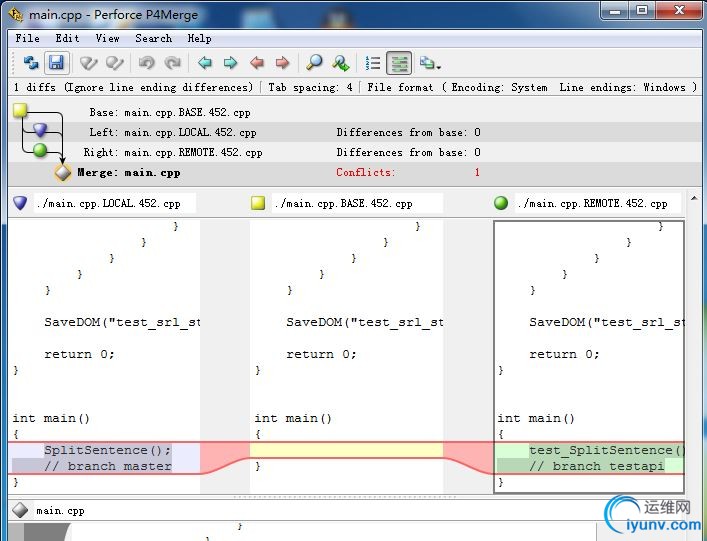Close the P4Merge window
The height and width of the screenshot is (541, 707).
click(x=679, y=10)
